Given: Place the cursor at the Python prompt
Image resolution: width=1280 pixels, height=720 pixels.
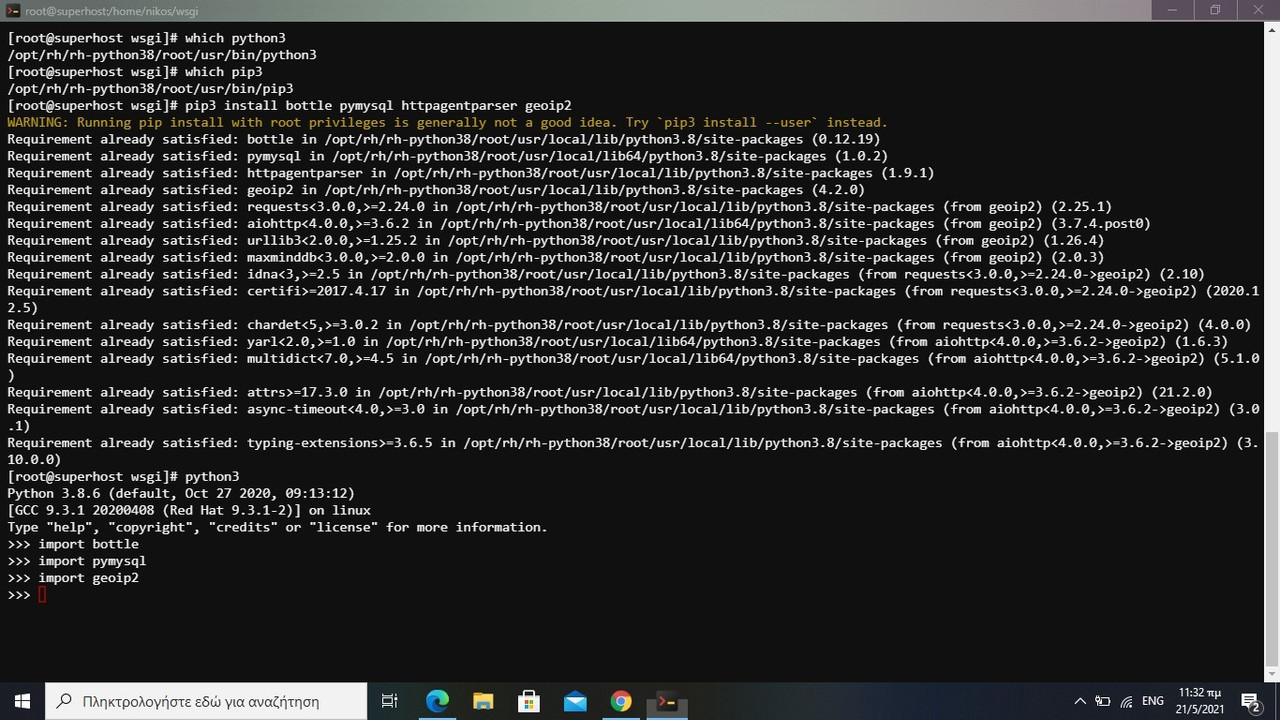Looking at the screenshot, I should click(x=42, y=594).
